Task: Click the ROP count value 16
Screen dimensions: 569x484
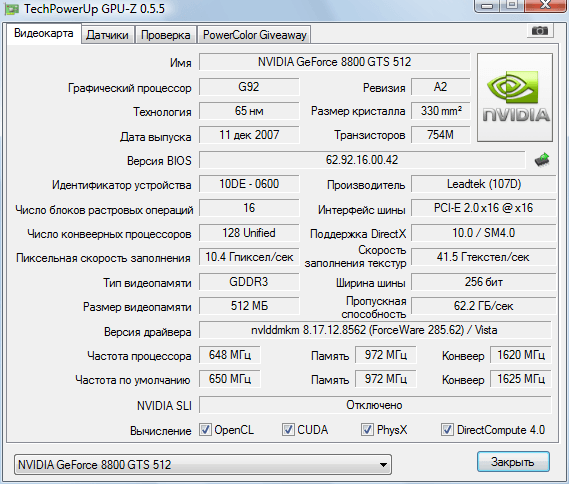Action: (249, 208)
